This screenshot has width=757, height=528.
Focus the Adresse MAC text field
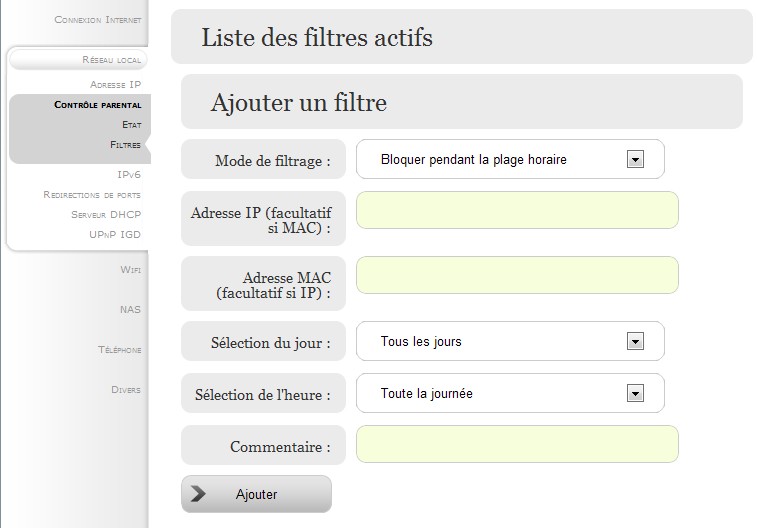[x=517, y=275]
